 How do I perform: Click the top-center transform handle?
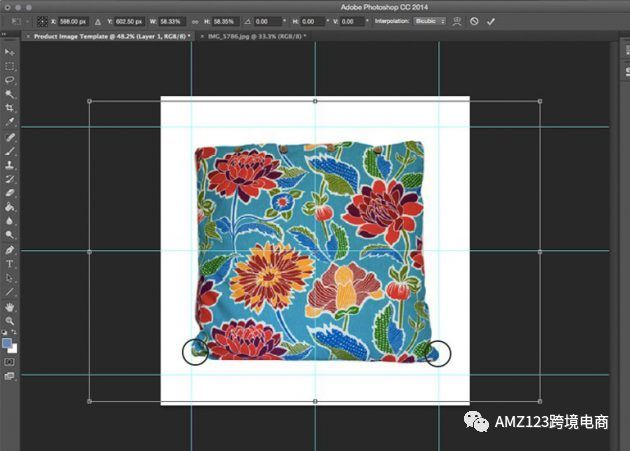click(315, 101)
